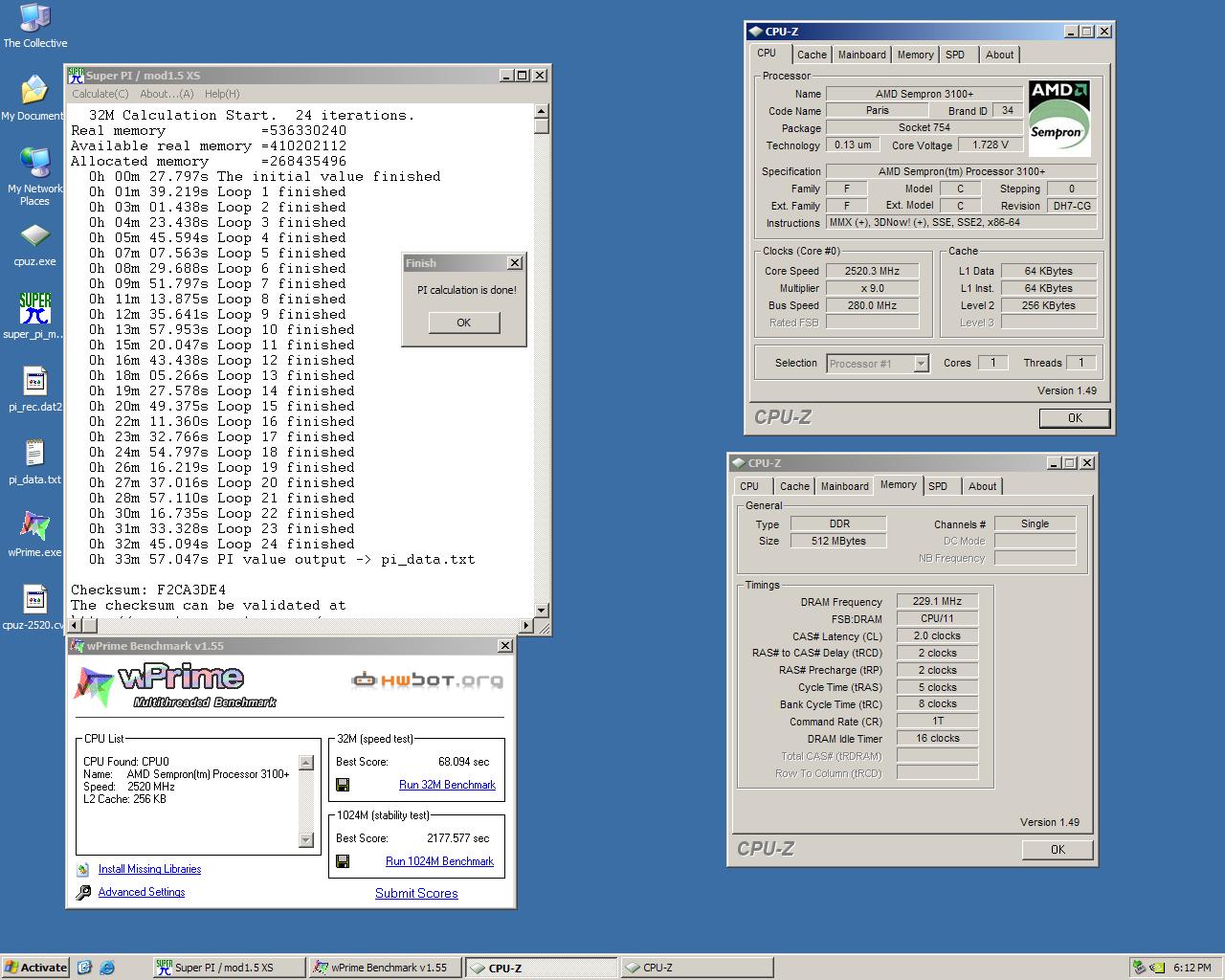
Task: Save 1024M score floppy icon in wPrime
Action: point(343,861)
